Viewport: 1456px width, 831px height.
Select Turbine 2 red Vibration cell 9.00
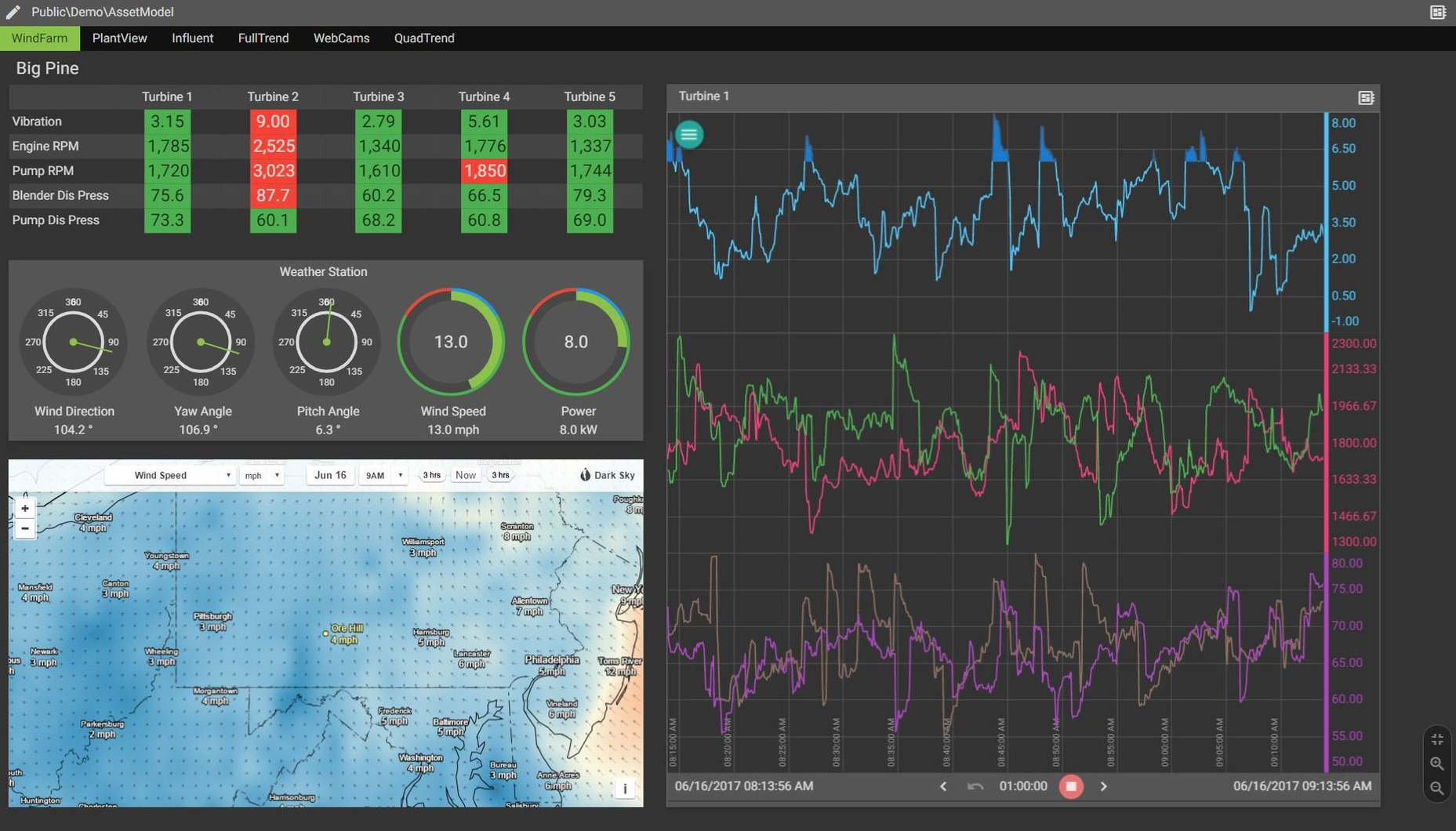(x=272, y=122)
